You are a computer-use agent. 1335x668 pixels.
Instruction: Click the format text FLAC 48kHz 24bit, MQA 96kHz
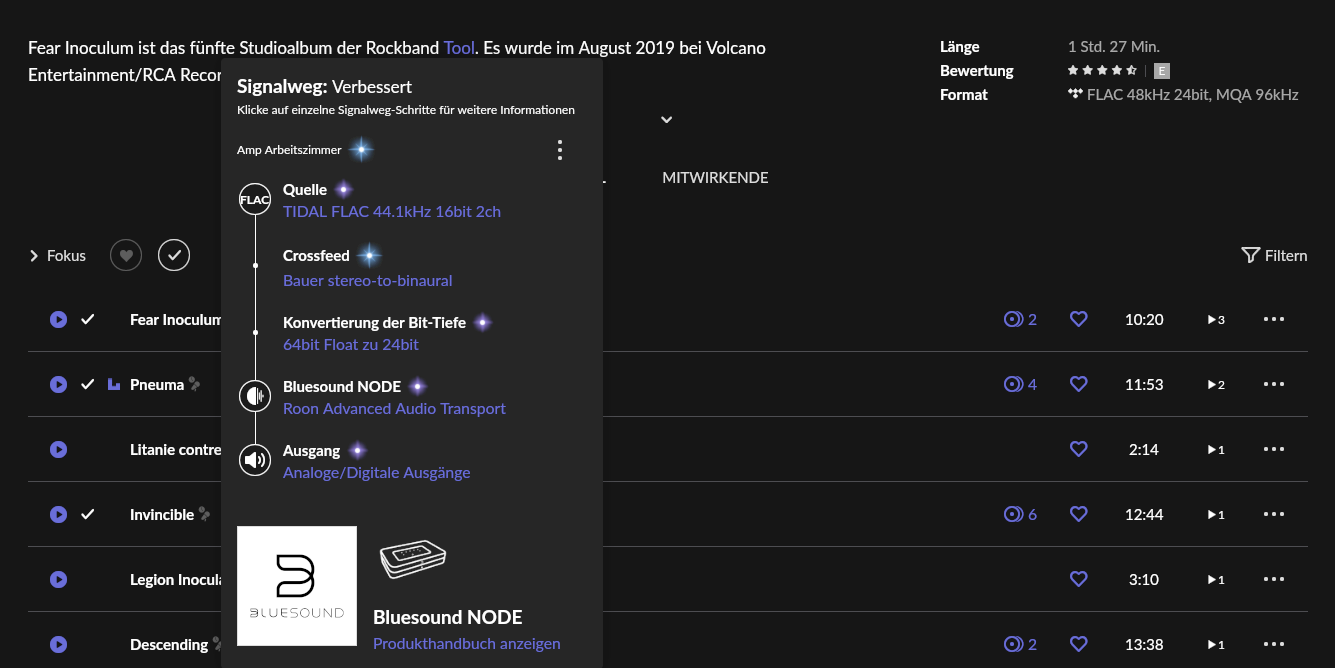(x=1193, y=95)
